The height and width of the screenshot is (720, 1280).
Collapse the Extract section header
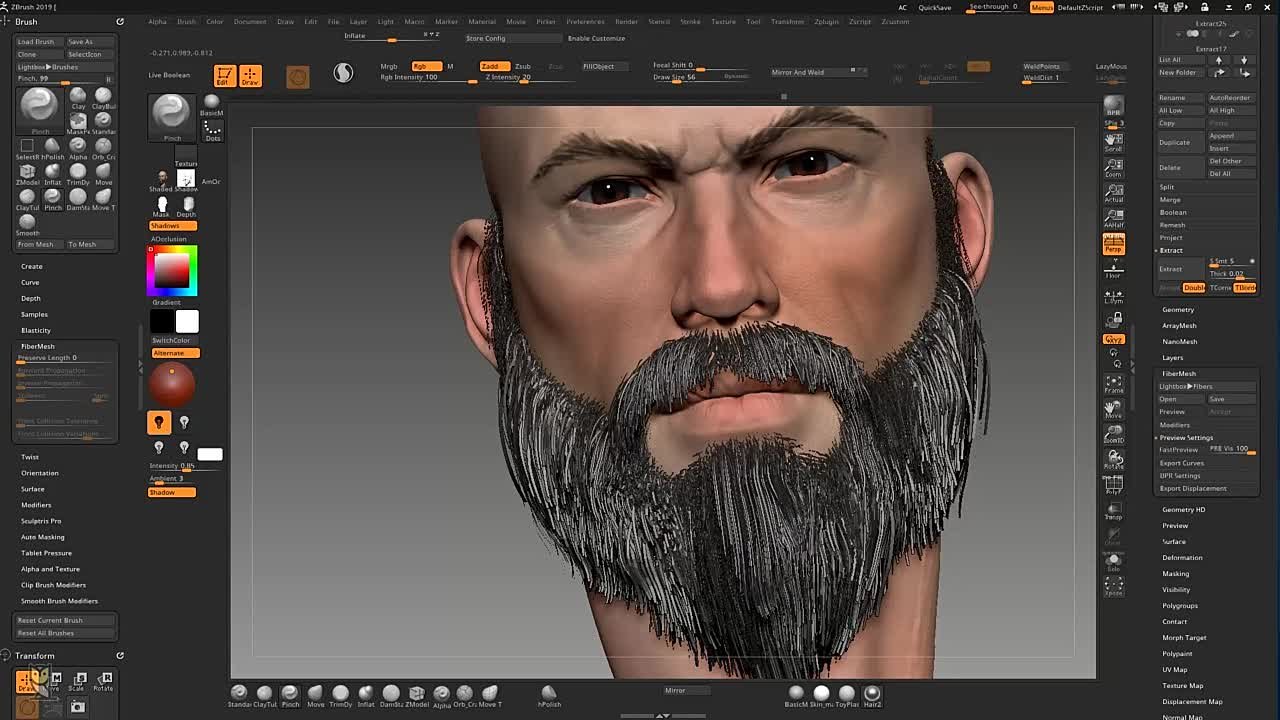1171,250
